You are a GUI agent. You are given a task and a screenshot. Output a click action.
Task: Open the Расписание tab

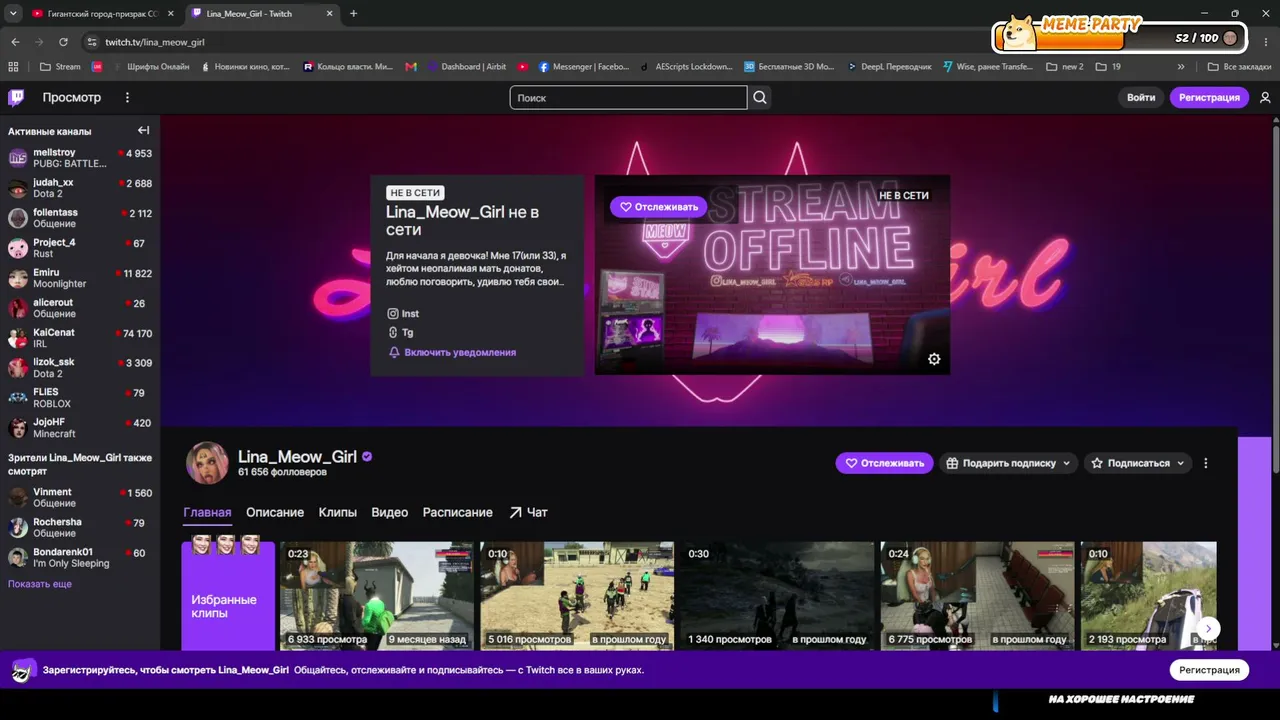pyautogui.click(x=457, y=512)
